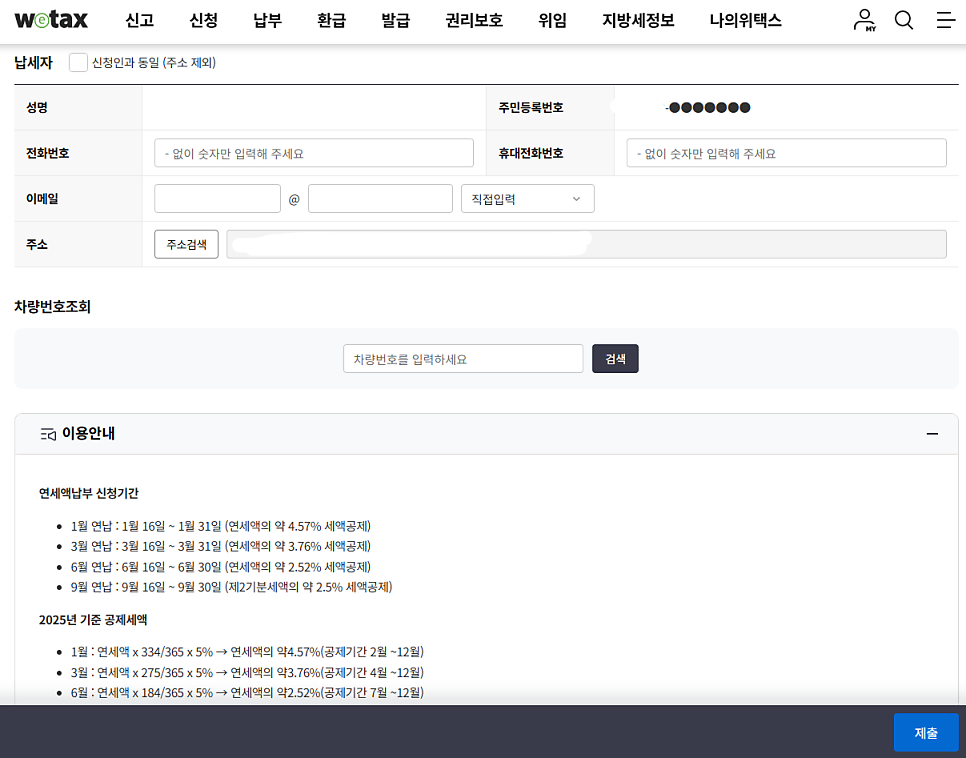Open the 환급 menu
966x758 pixels.
tap(331, 20)
